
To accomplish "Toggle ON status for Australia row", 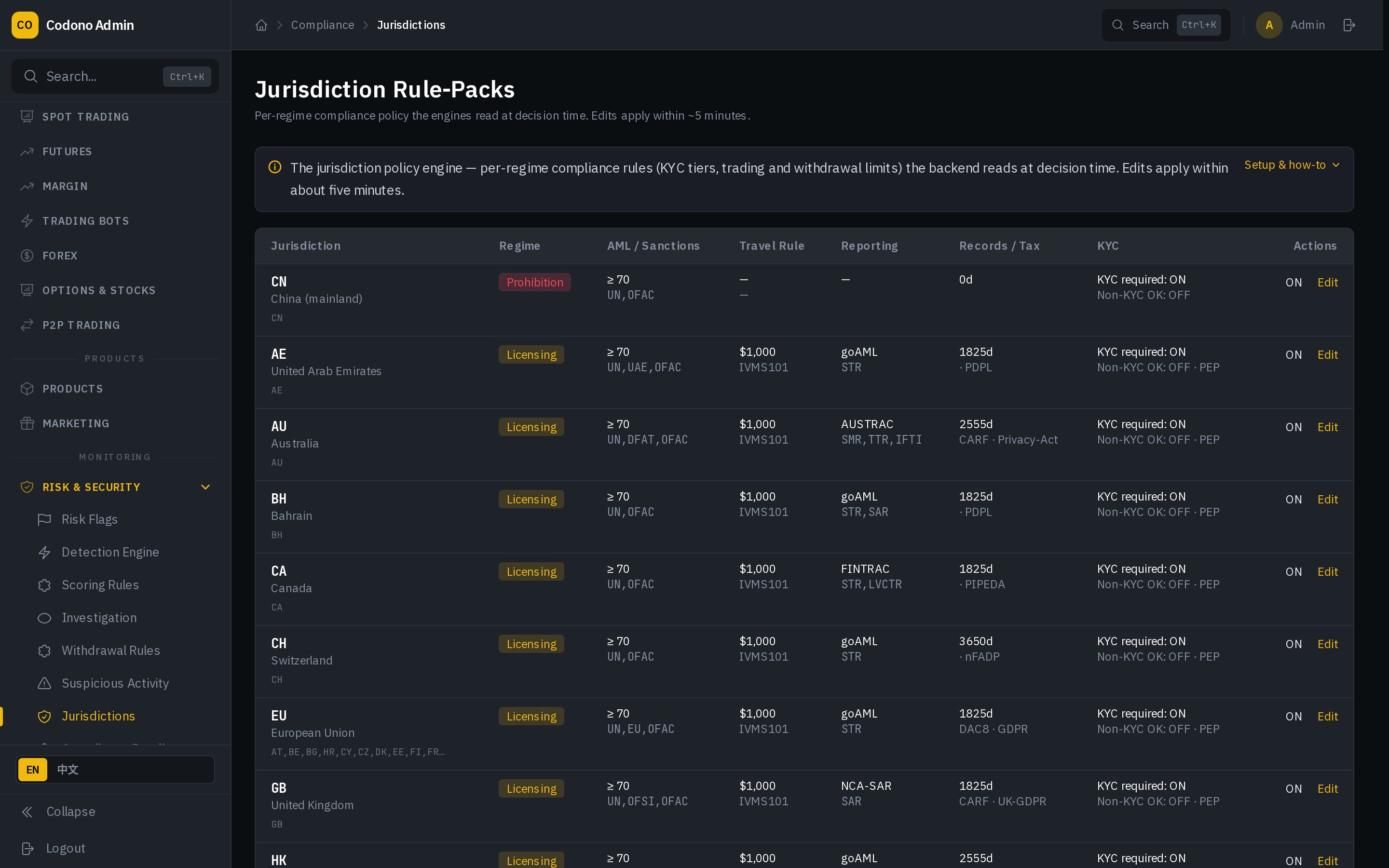I will point(1293,427).
